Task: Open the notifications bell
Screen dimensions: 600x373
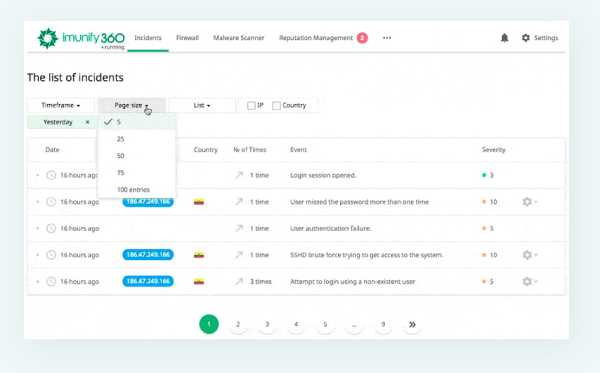Action: [x=505, y=38]
